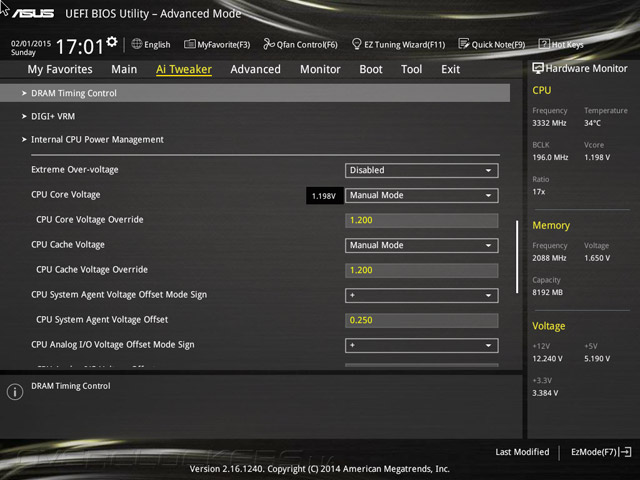Open CPU Cache Voltage mode dropdown
The width and height of the screenshot is (640, 480).
422,245
